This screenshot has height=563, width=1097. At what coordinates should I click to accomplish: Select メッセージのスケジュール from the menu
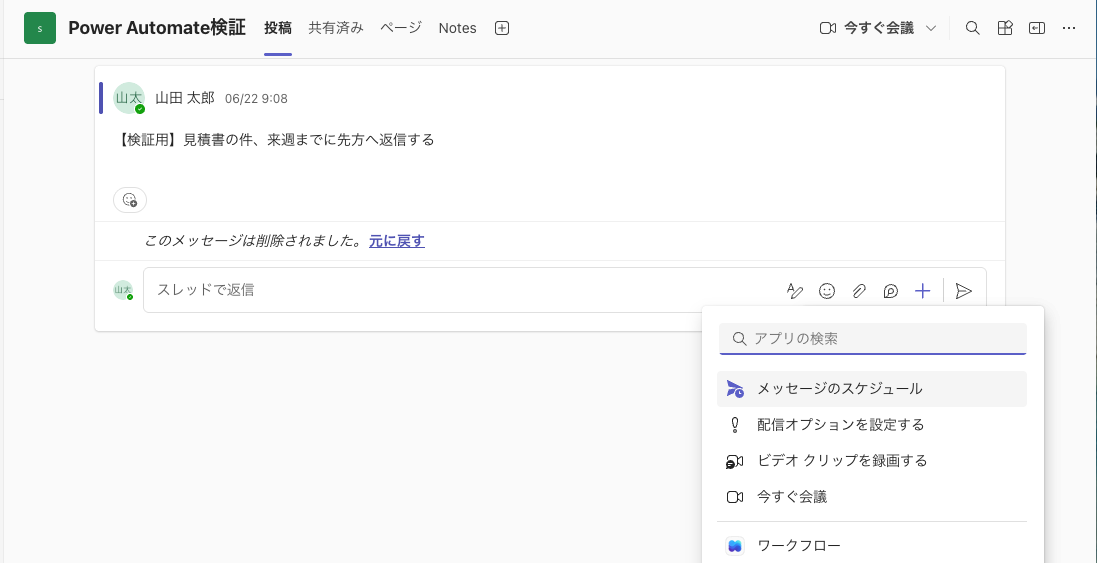click(x=872, y=389)
